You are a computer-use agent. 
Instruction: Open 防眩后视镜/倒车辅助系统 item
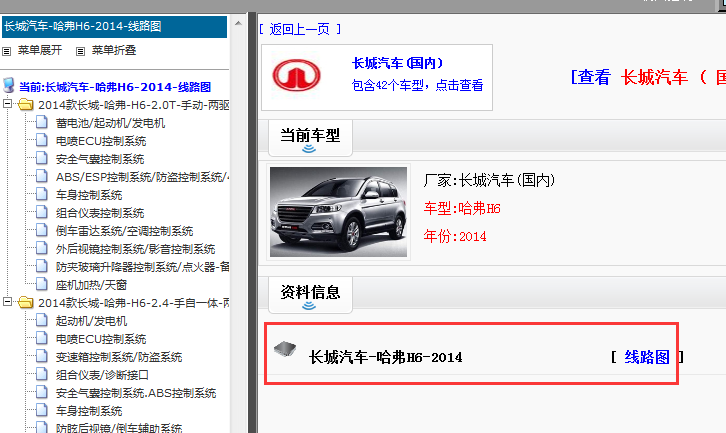[x=119, y=428]
